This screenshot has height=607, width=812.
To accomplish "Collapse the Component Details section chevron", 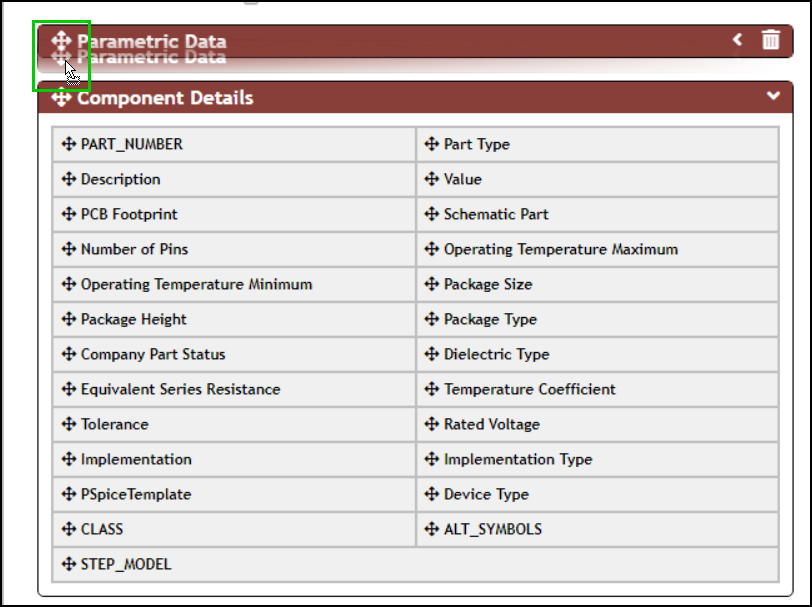I will [x=772, y=96].
